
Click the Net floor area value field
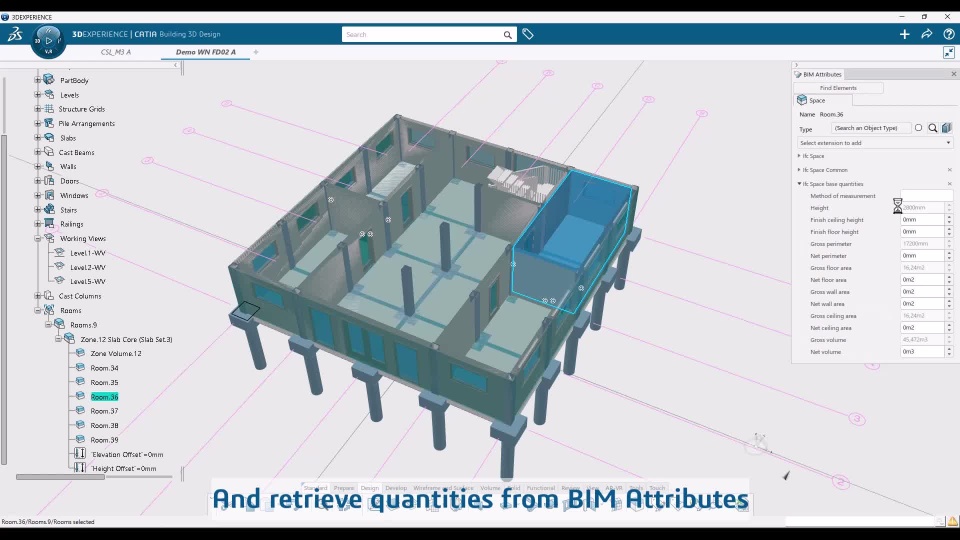click(x=922, y=280)
